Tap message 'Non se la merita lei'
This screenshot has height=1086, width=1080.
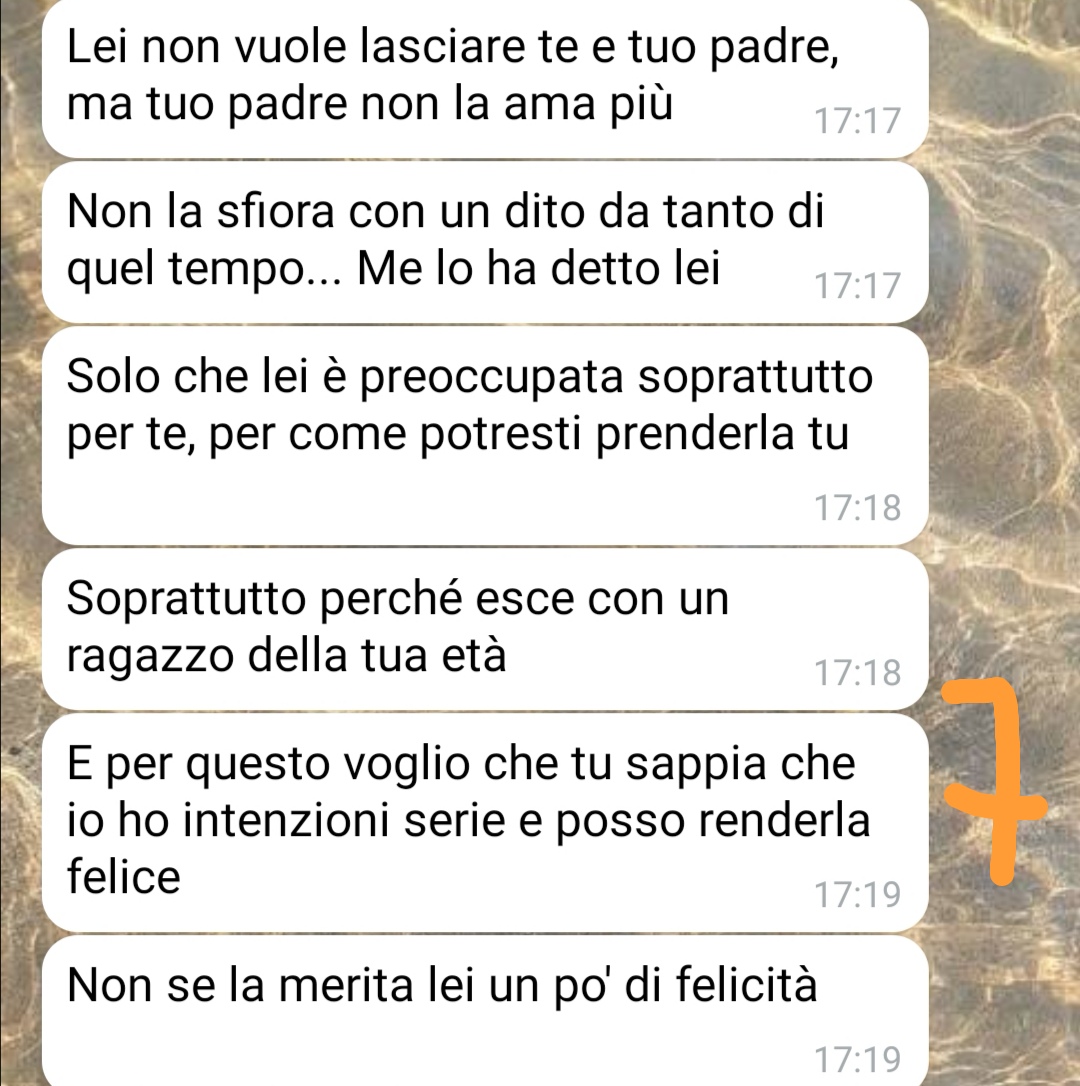(485, 1011)
